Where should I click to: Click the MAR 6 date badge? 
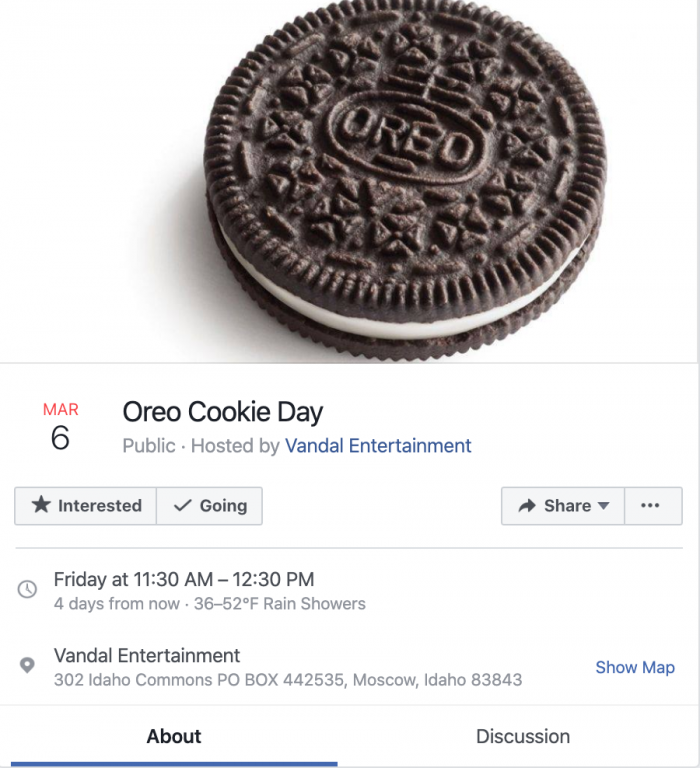coord(60,427)
